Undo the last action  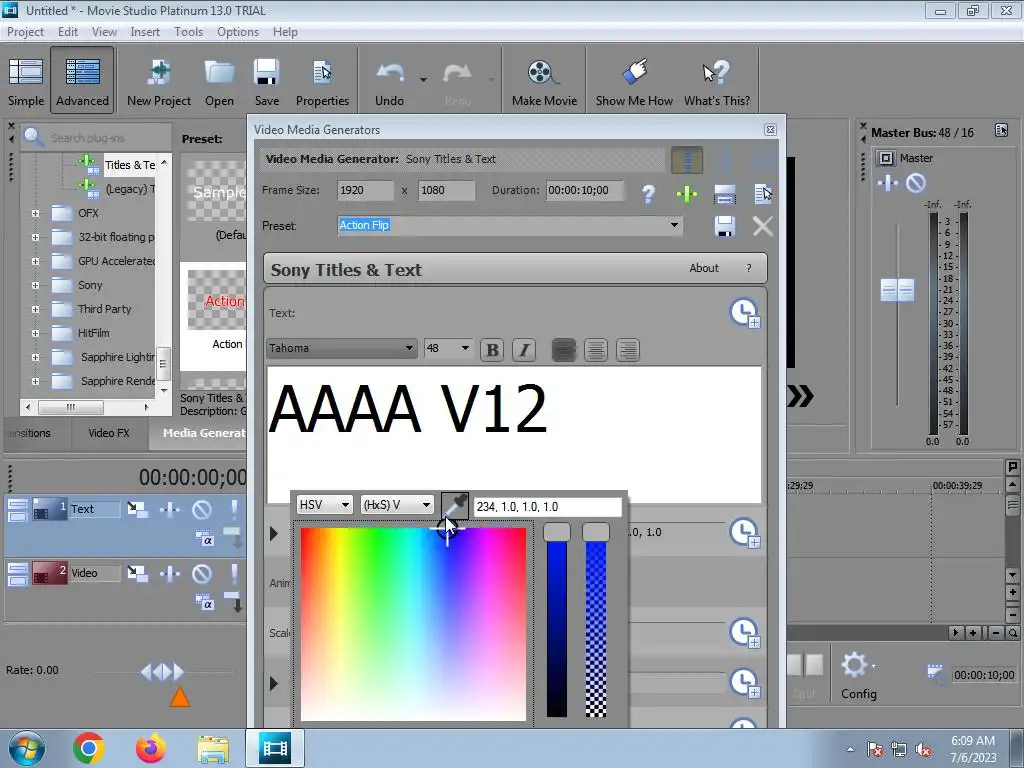pyautogui.click(x=389, y=82)
